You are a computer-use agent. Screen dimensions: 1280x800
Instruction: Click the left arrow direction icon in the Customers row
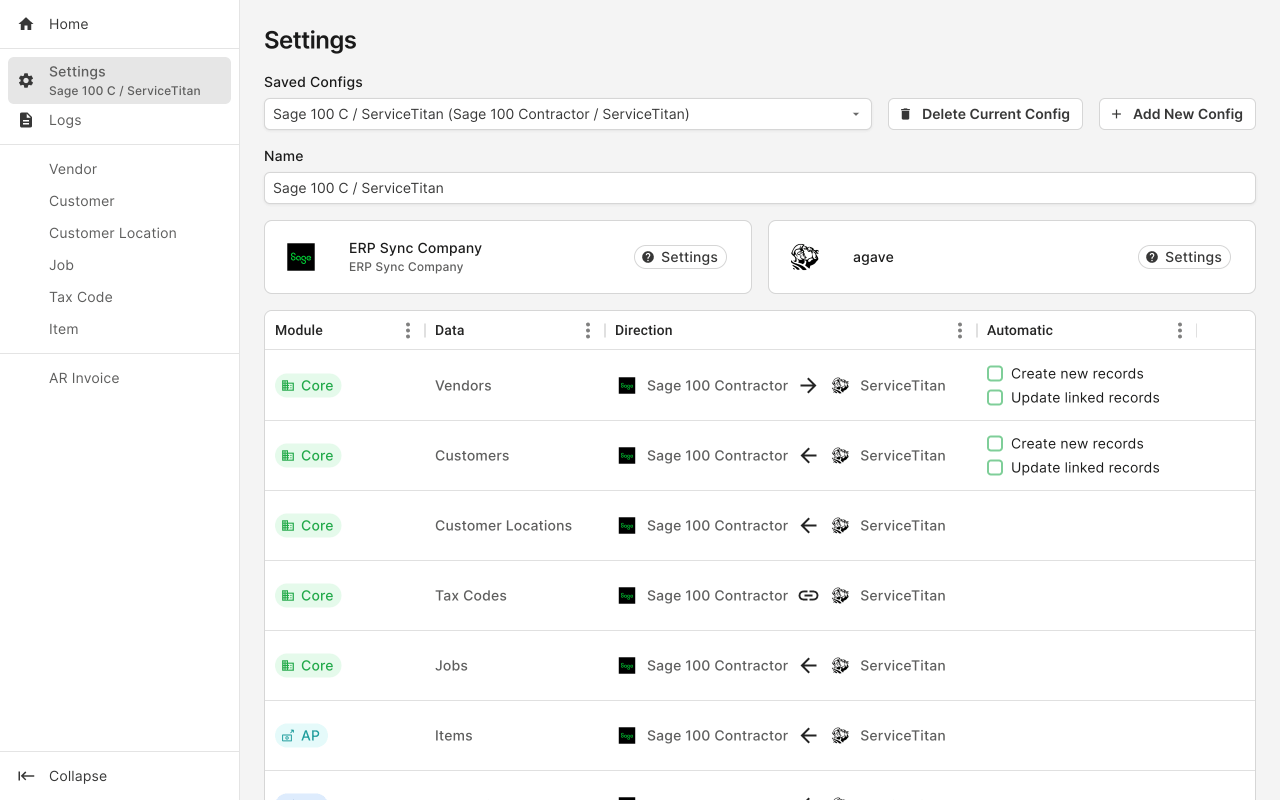pos(809,455)
